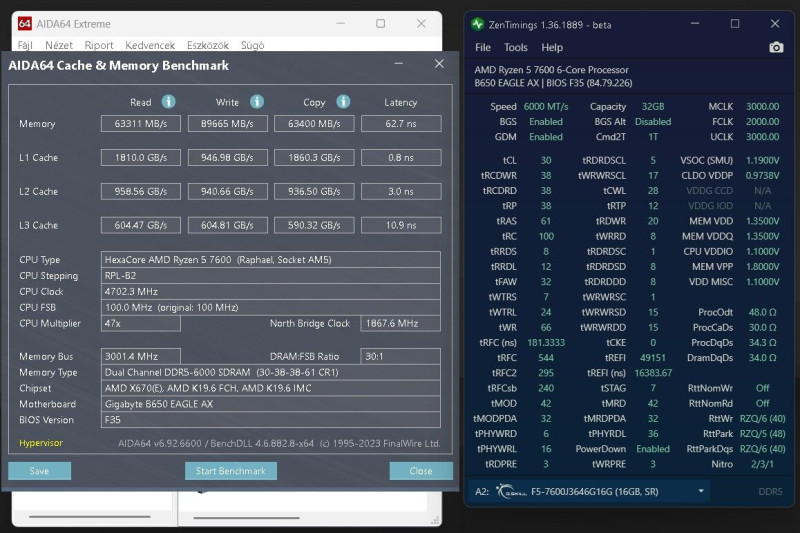Click the Write info icon
Viewport: 800px width, 533px height.
[x=257, y=101]
